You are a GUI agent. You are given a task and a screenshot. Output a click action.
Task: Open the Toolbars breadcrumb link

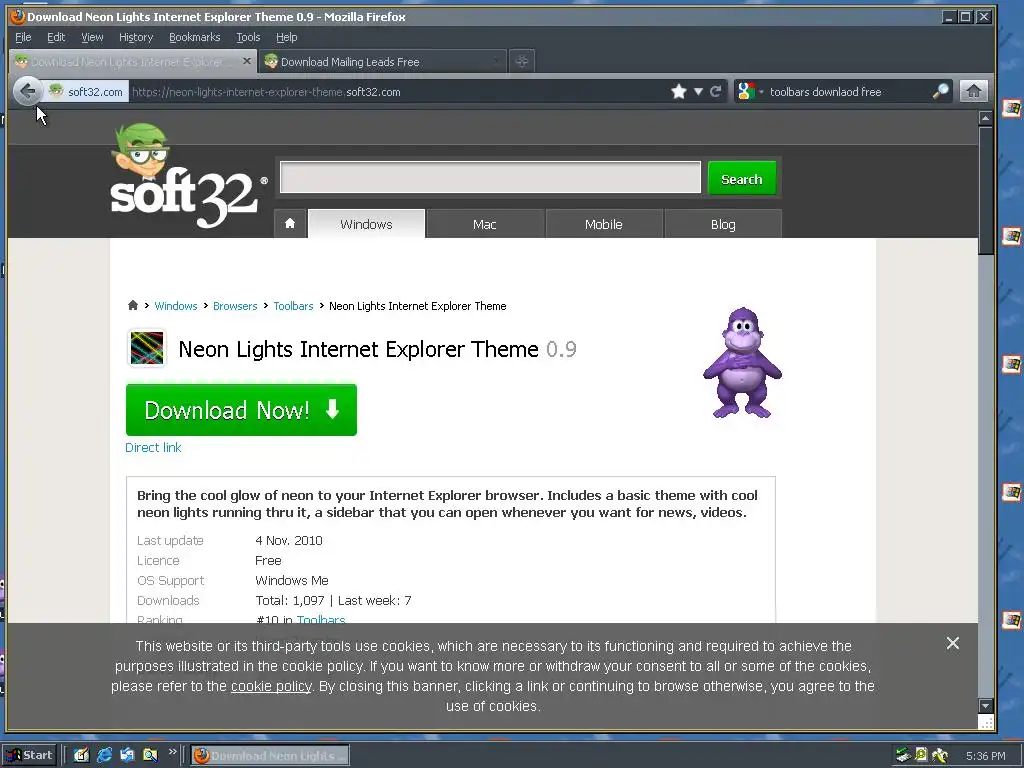(x=293, y=306)
